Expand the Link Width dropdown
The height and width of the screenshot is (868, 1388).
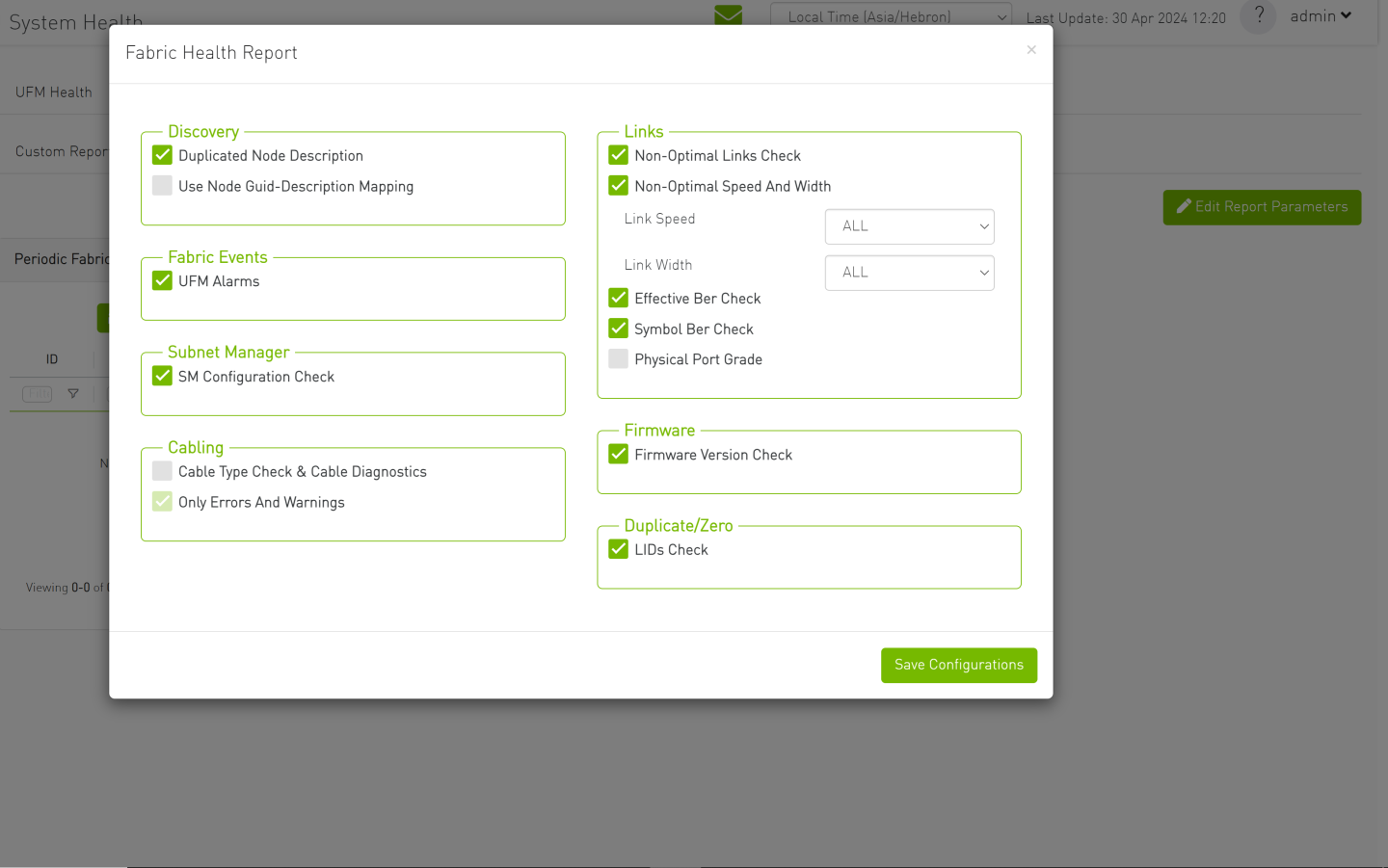point(909,273)
